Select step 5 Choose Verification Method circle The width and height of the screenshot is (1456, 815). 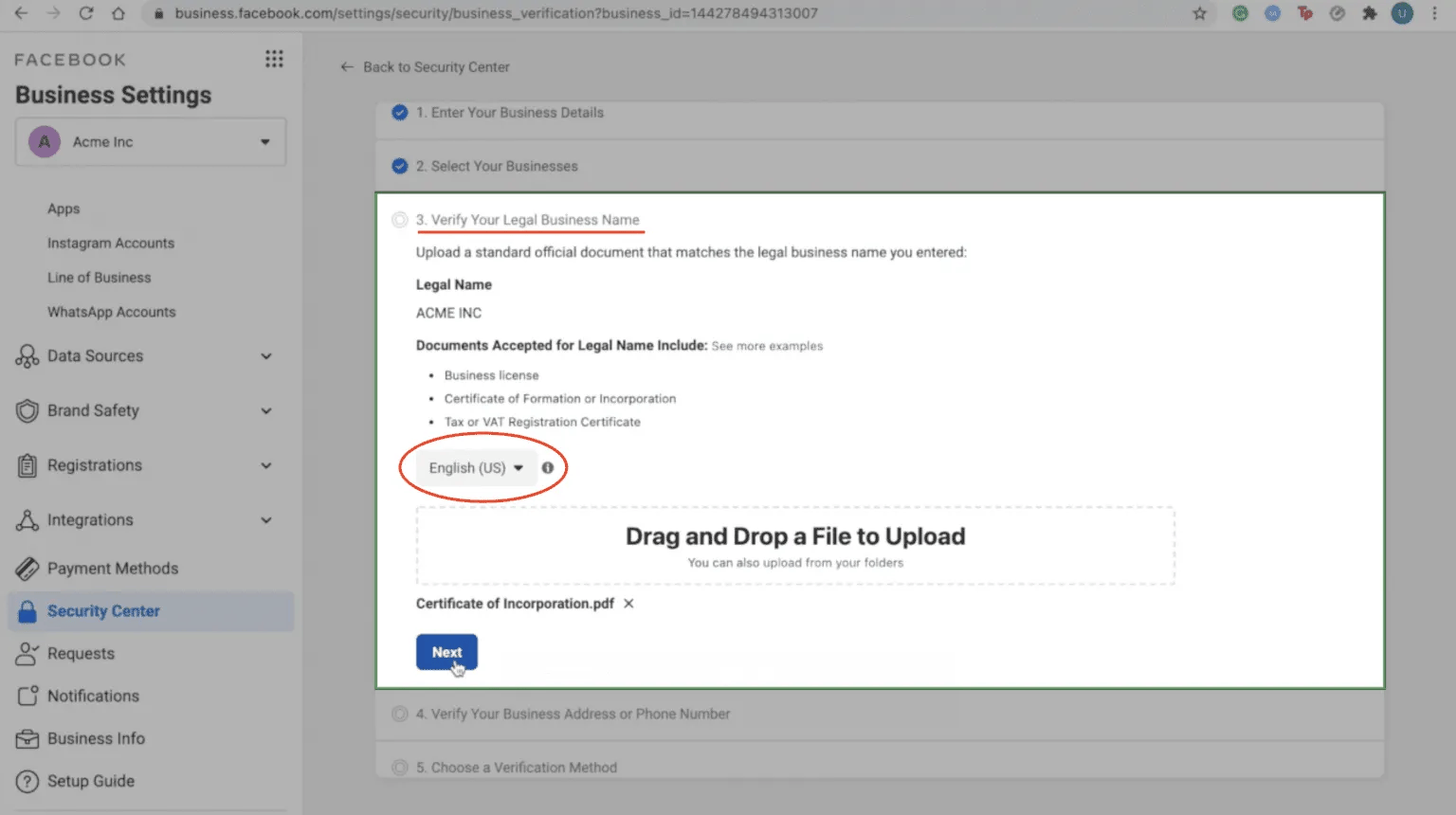point(400,767)
